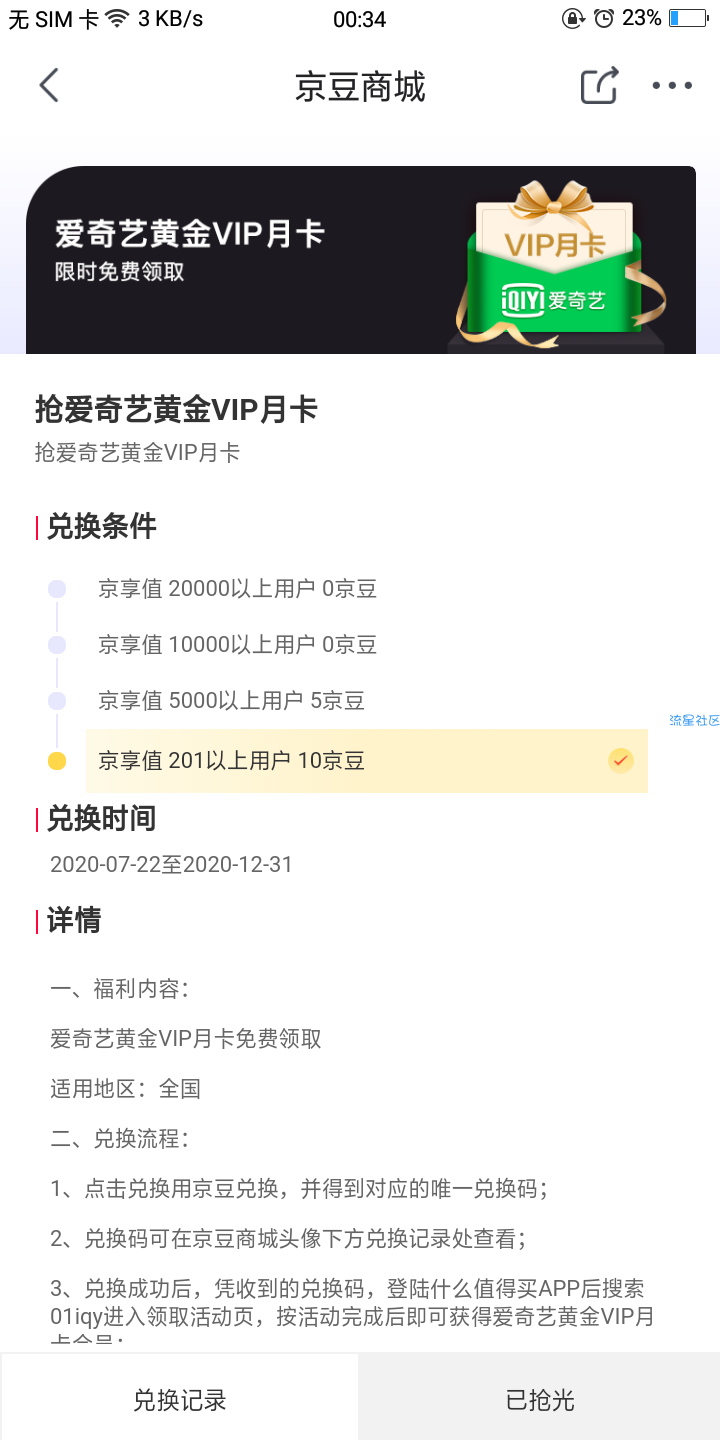This screenshot has width=720, height=1440.
Task: Tap the orange checkmark on 201以上用户 row
Action: pos(621,761)
